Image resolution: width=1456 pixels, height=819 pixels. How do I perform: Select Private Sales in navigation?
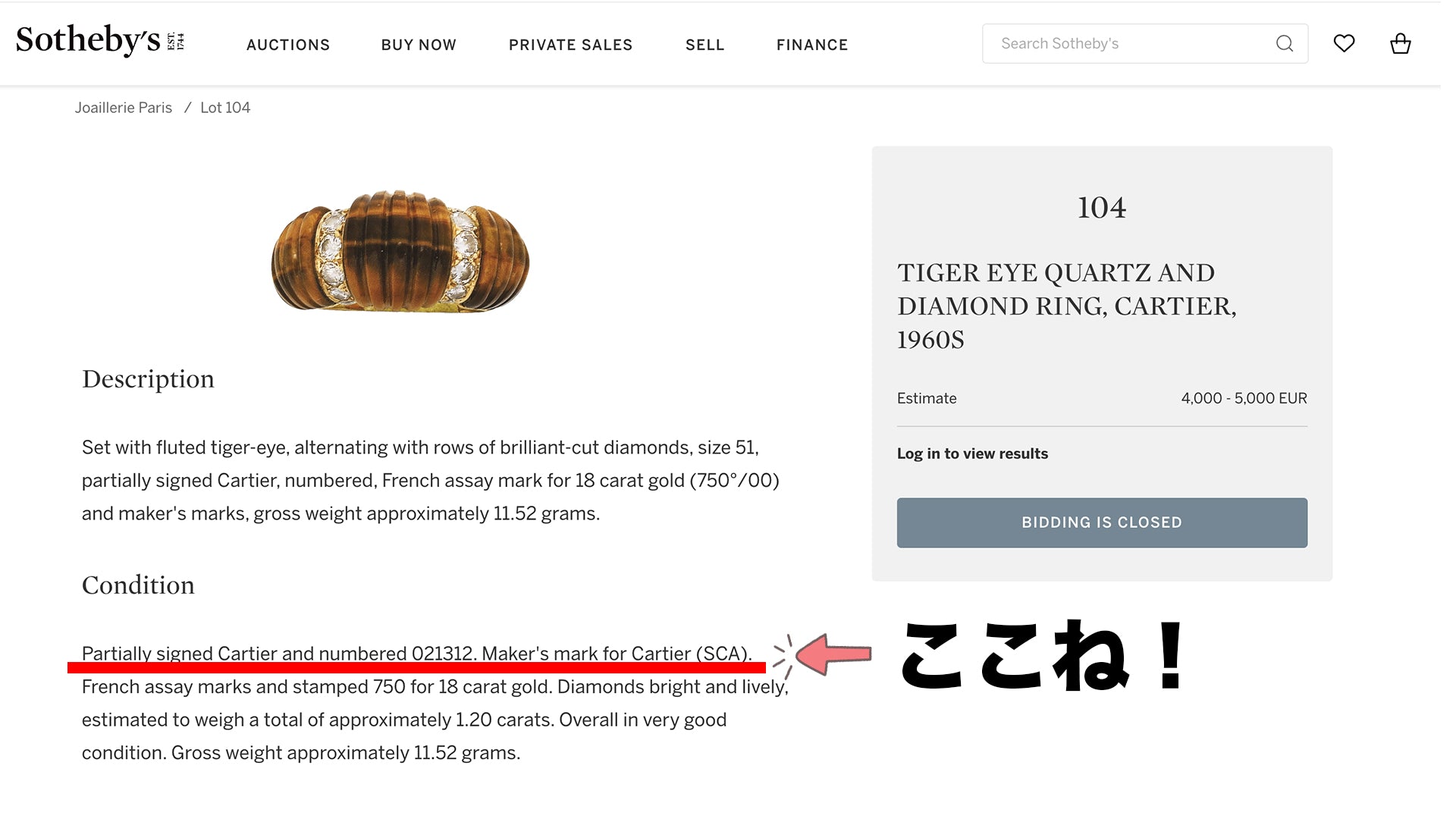[x=570, y=45]
